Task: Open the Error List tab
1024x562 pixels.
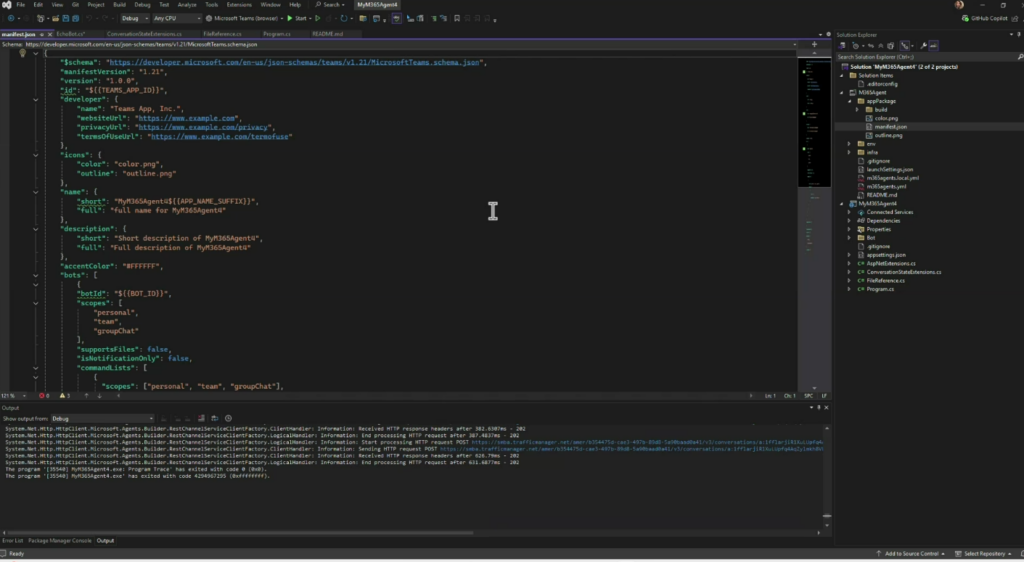Action: tap(13, 540)
